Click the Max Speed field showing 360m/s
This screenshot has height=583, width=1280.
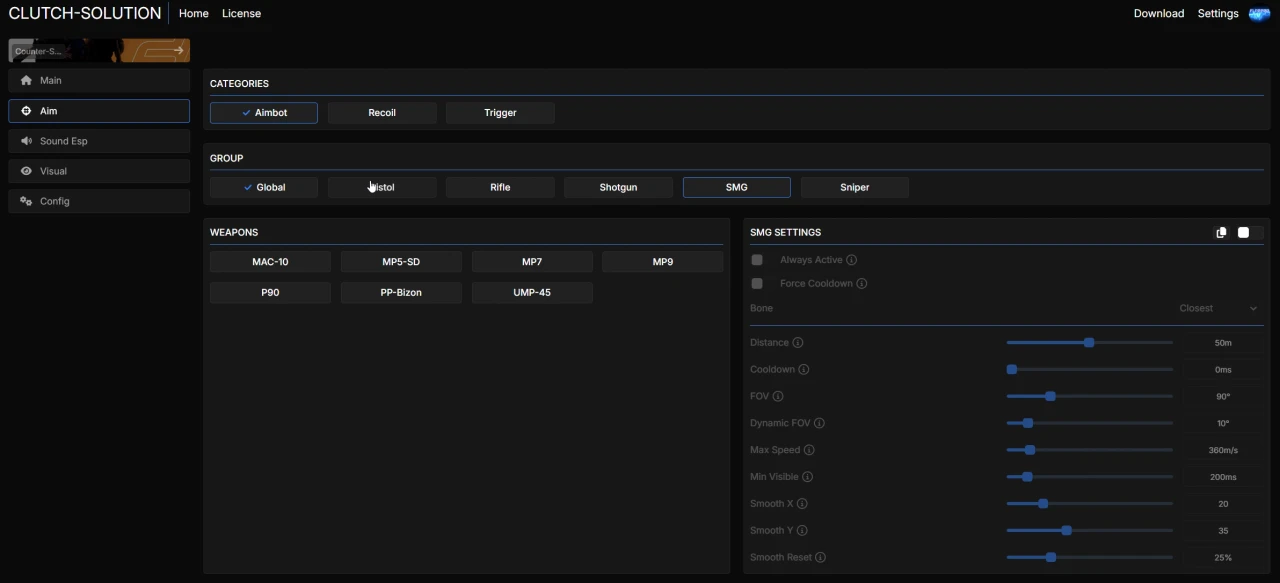(x=1223, y=451)
